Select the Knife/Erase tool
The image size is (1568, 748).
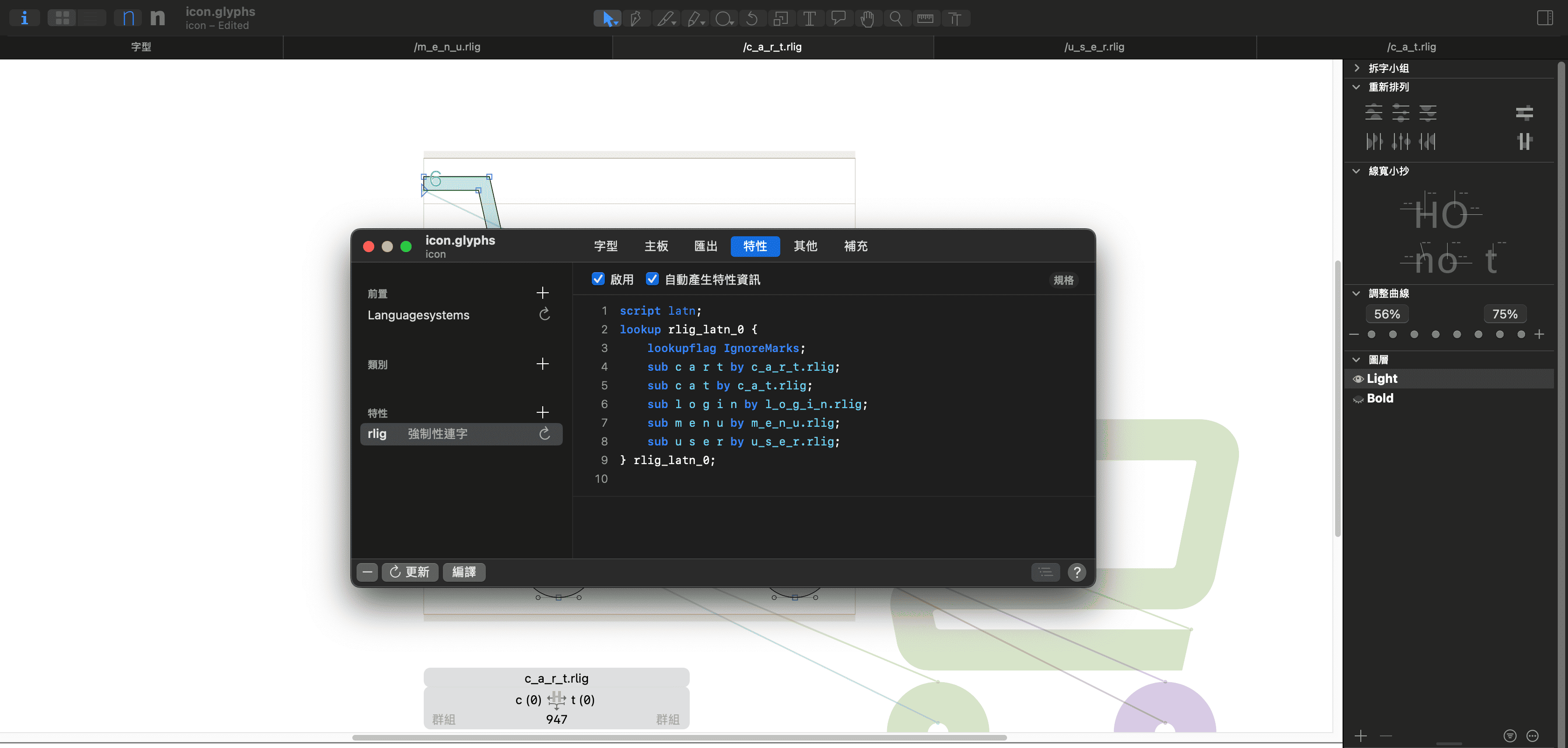[x=665, y=19]
